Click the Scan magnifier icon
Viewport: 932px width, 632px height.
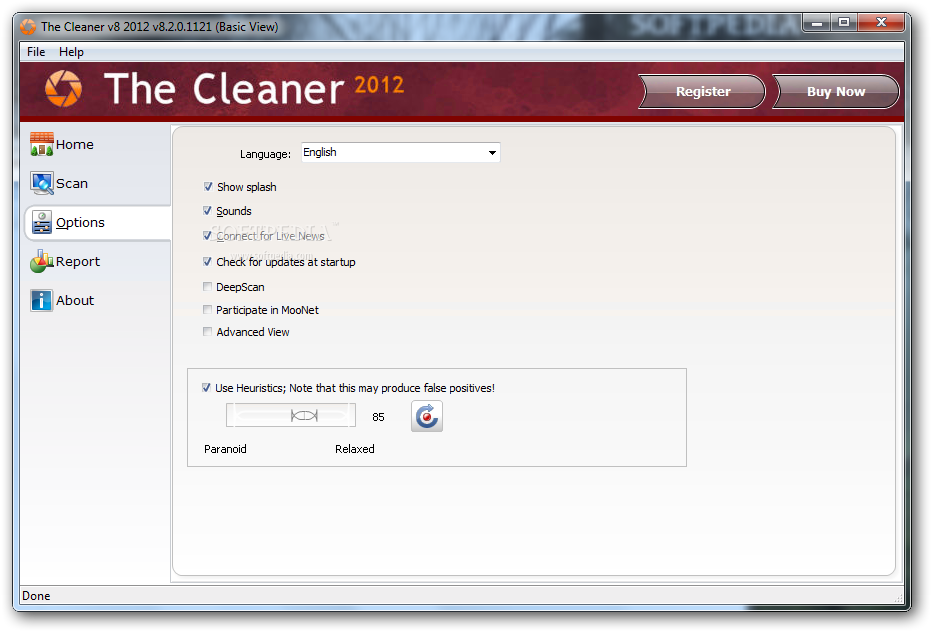[42, 183]
